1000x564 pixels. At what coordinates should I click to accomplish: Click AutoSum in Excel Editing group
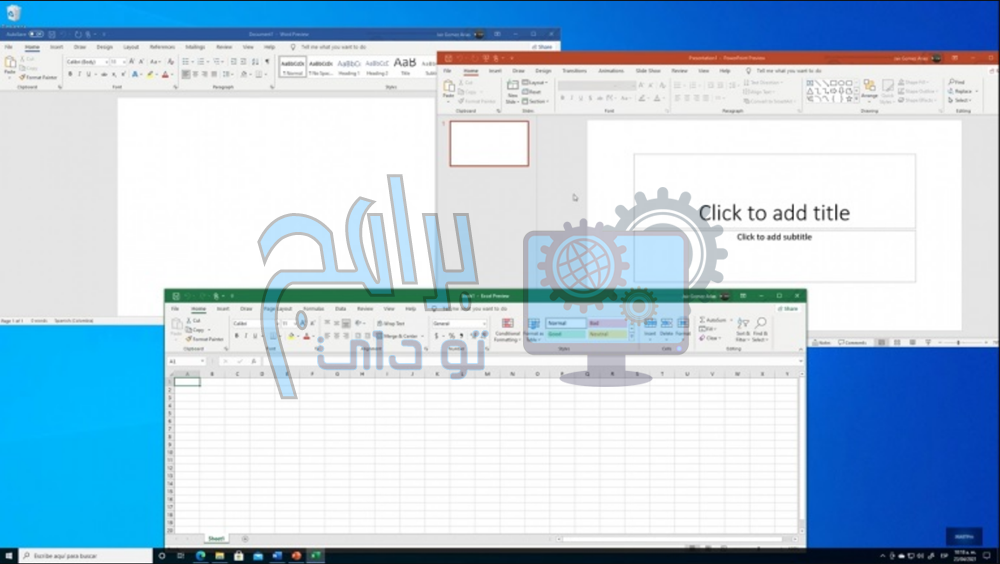coord(715,320)
